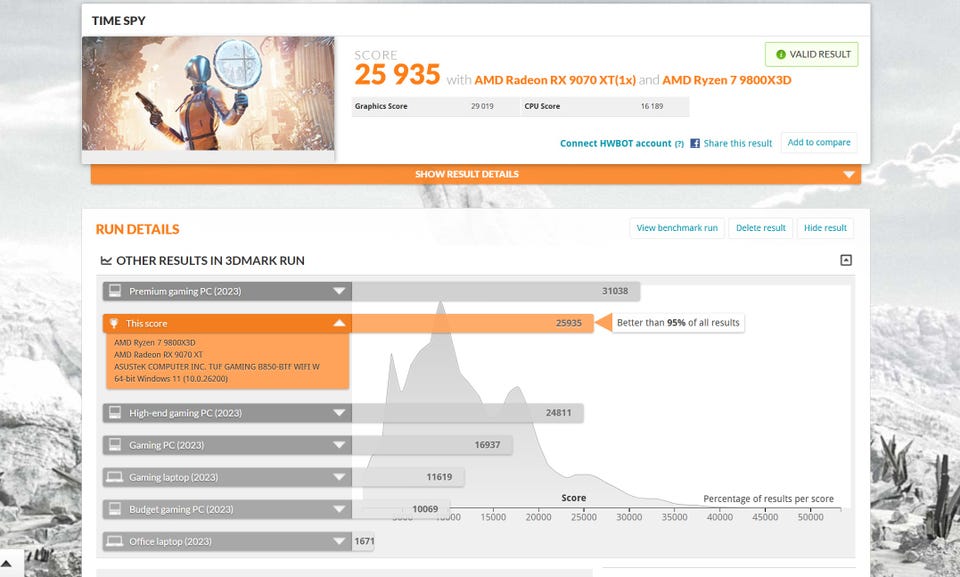Click the 31038 Premium gaming PC bar
This screenshot has height=577, width=960.
coord(496,292)
